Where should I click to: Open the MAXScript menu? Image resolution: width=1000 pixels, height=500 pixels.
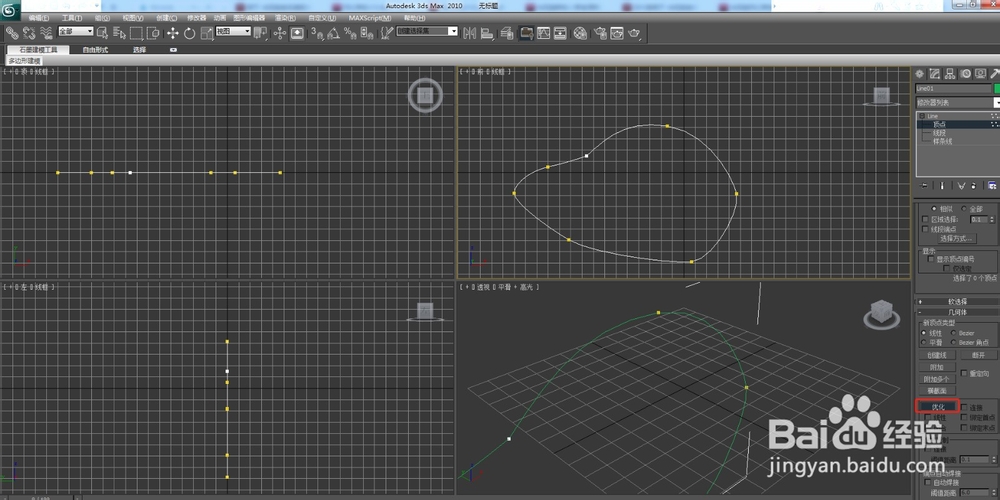click(x=370, y=18)
